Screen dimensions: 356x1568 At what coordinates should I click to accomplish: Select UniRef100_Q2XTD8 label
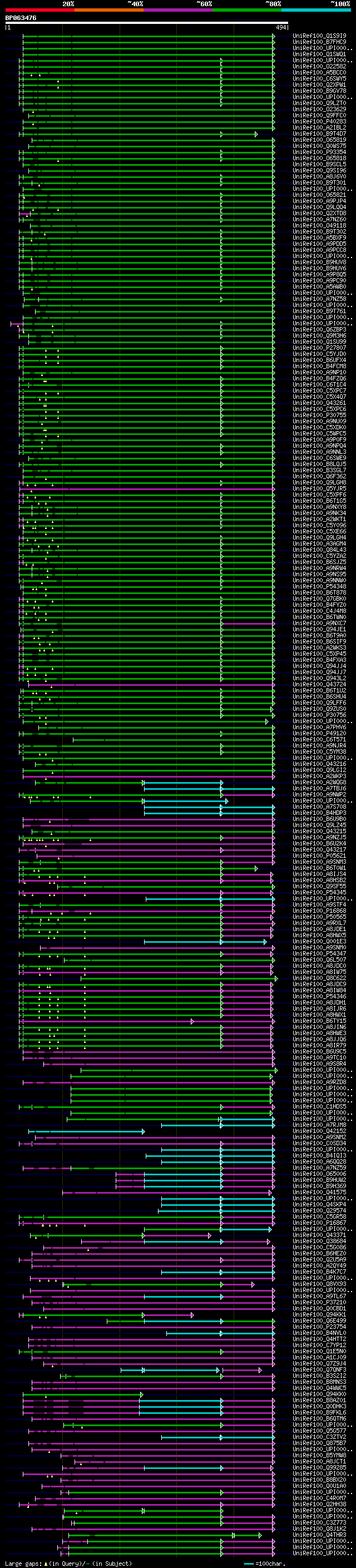point(319,213)
